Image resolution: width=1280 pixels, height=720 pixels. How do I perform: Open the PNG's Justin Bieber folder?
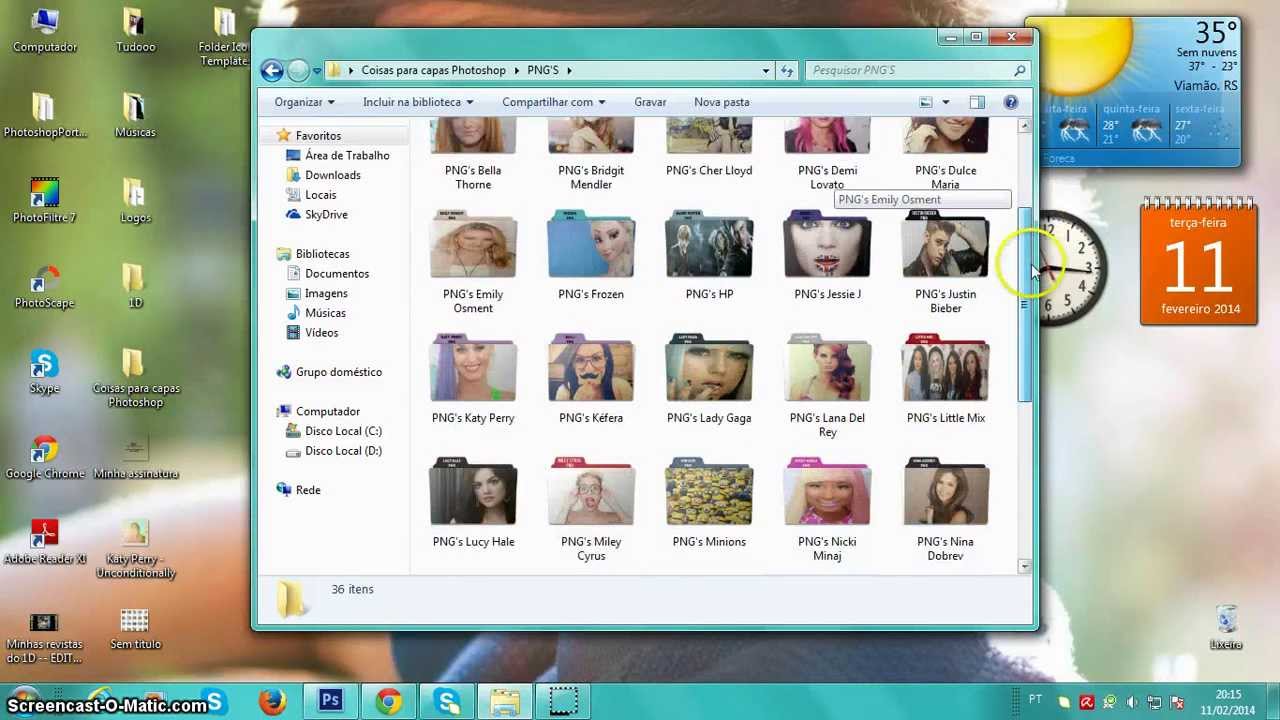tap(945, 262)
